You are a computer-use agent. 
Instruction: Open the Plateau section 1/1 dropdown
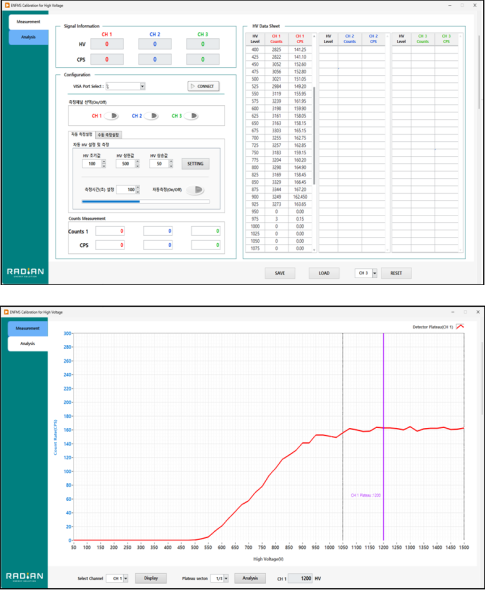tap(226, 578)
